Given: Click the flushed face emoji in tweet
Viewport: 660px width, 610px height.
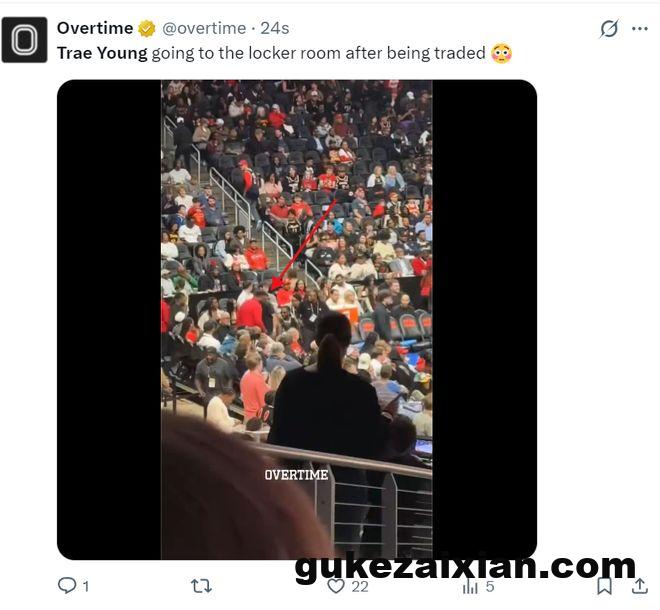Looking at the screenshot, I should click(502, 53).
